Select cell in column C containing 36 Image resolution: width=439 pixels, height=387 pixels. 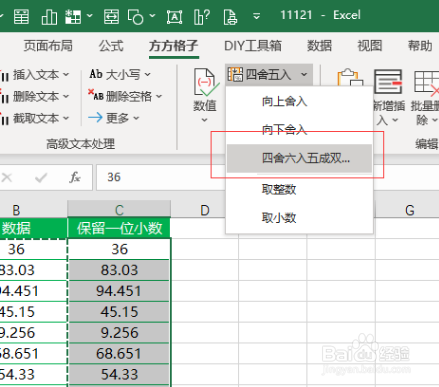tap(119, 249)
